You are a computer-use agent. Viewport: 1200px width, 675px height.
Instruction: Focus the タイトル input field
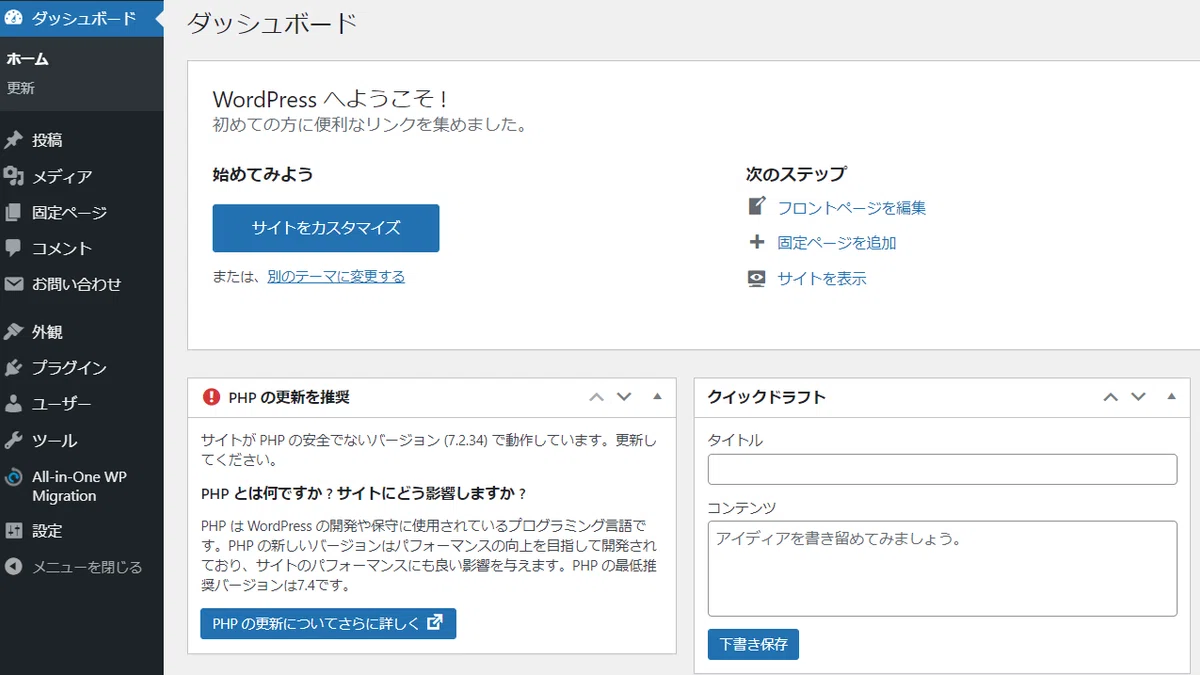tap(942, 469)
